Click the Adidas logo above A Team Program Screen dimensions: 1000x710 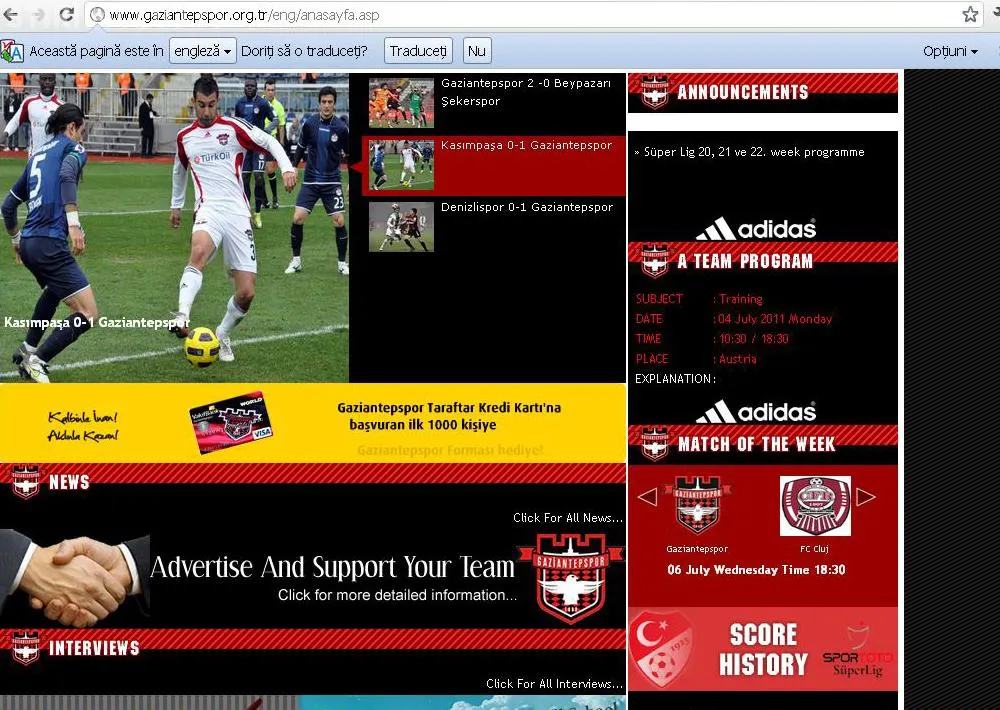(756, 229)
